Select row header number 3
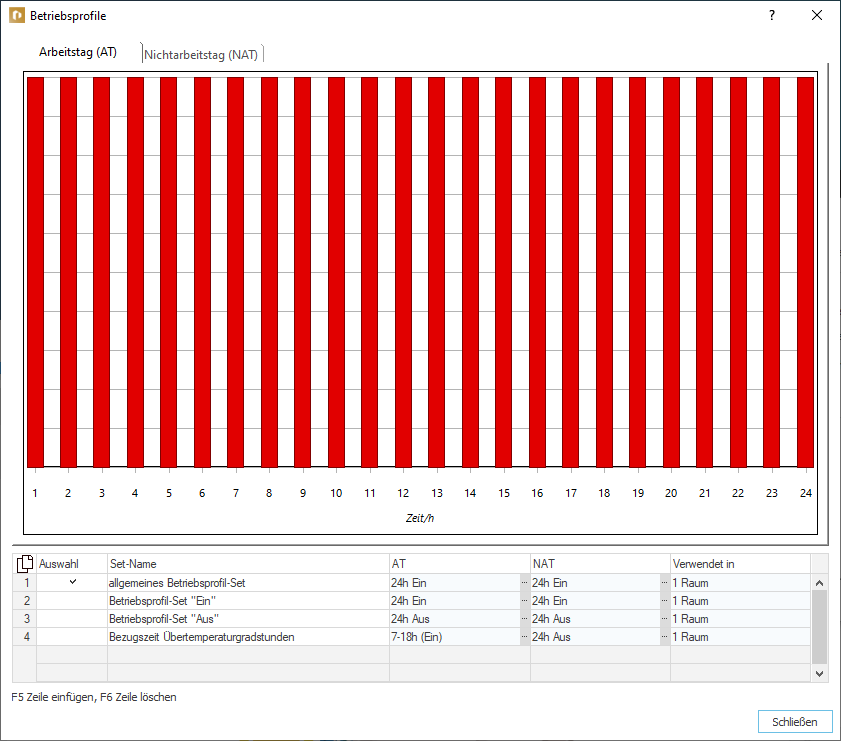Screen dimensions: 841x741 [x=25, y=619]
